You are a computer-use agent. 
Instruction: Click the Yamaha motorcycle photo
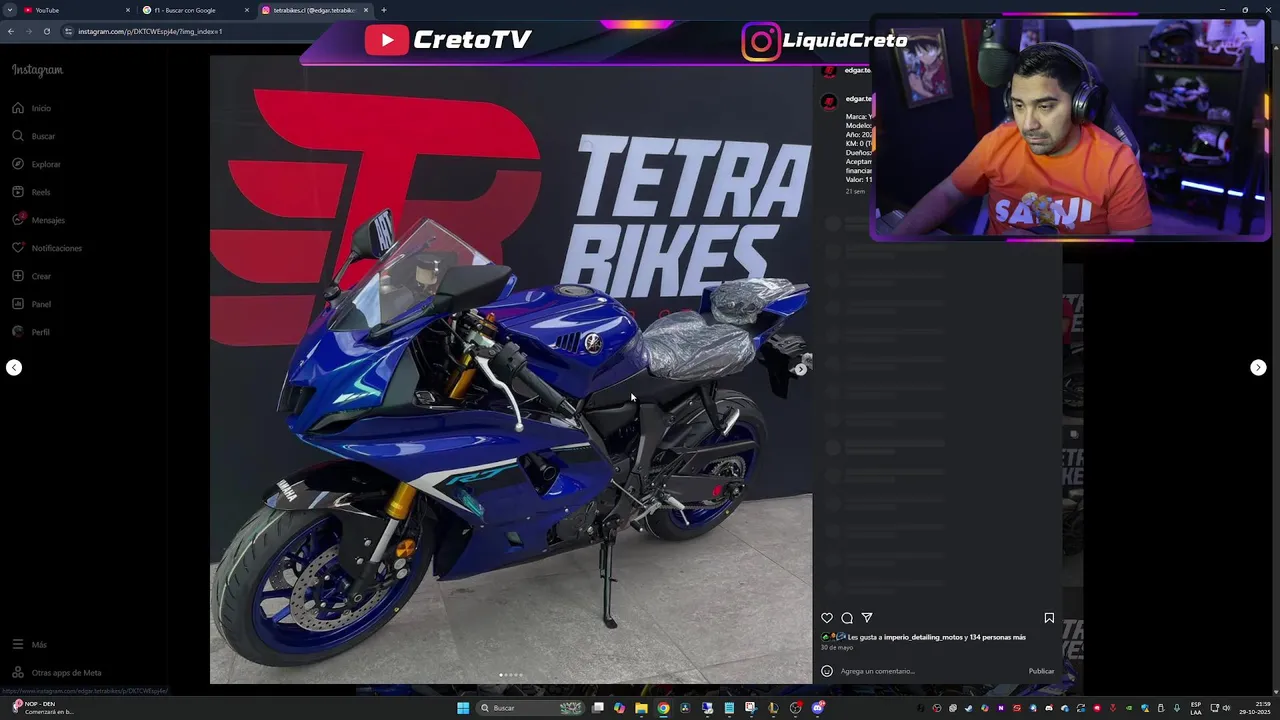point(511,370)
